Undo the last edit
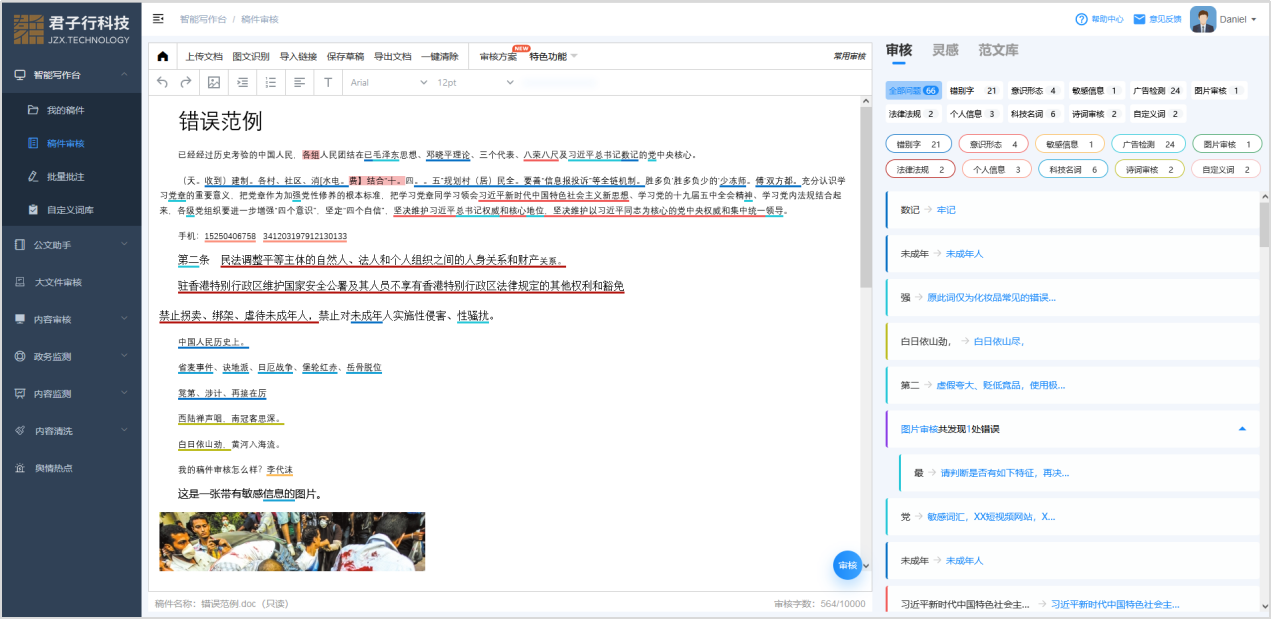 (x=162, y=82)
